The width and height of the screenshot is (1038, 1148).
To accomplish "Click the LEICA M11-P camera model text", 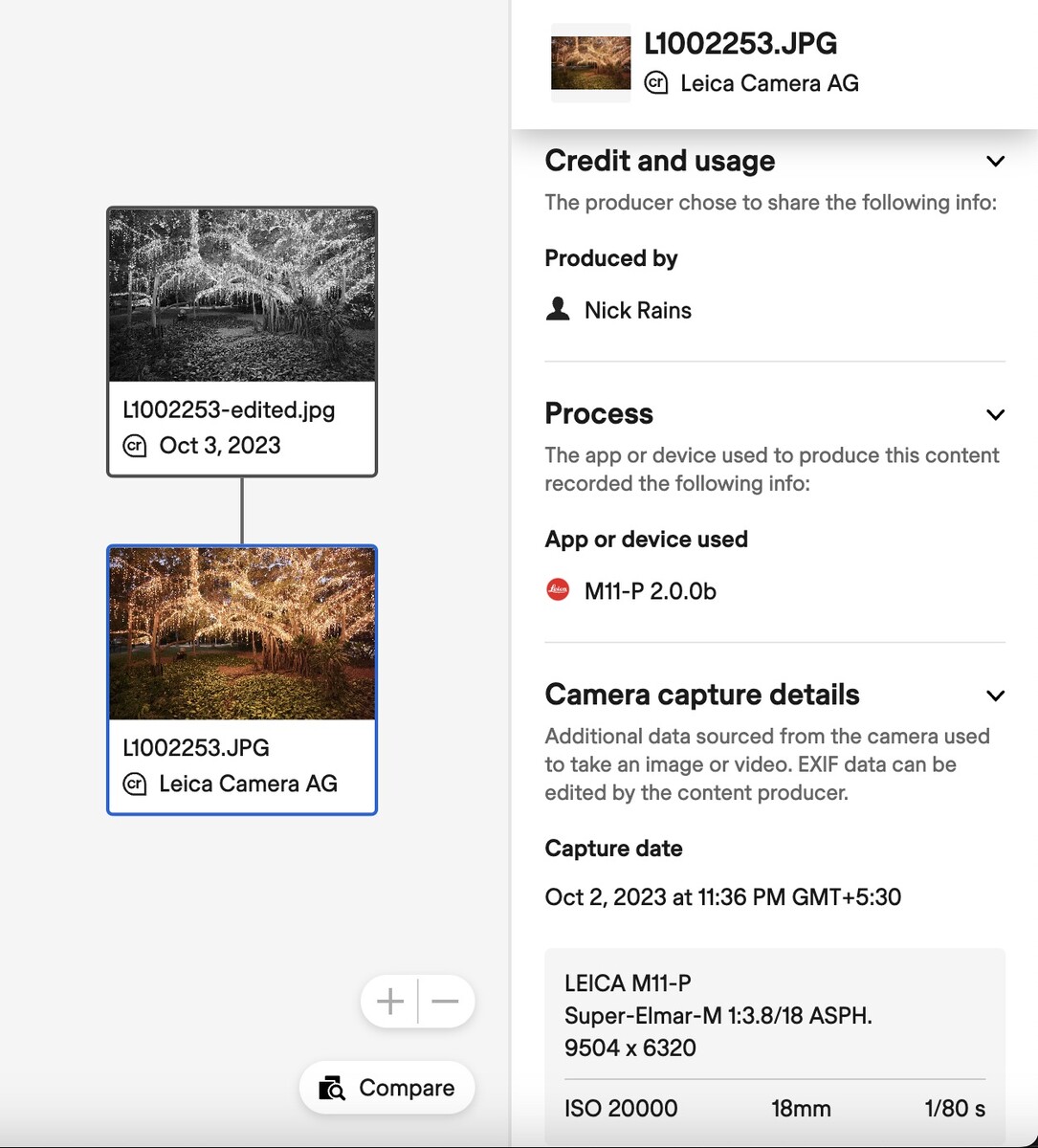I will (x=629, y=983).
